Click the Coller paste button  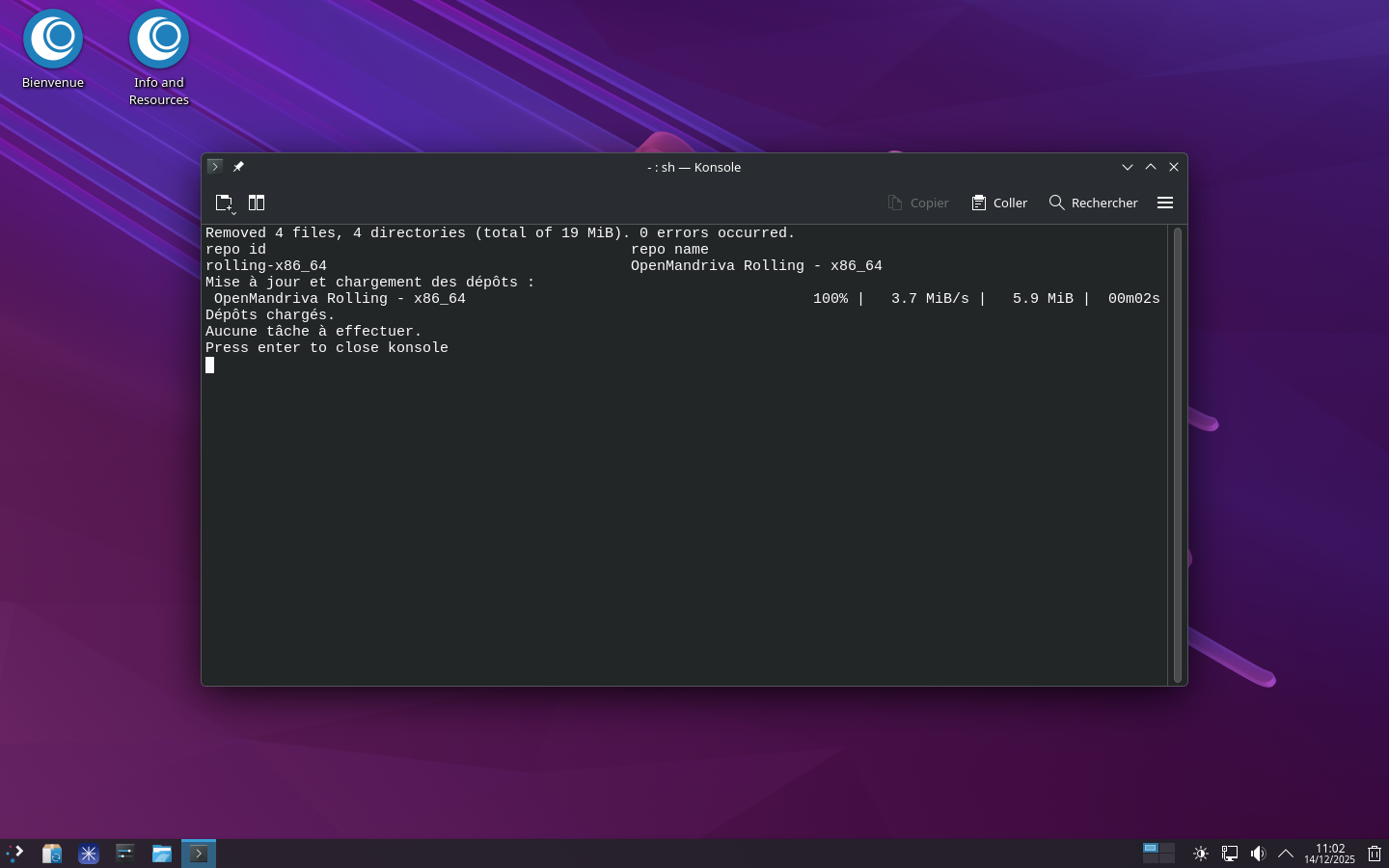pos(999,203)
